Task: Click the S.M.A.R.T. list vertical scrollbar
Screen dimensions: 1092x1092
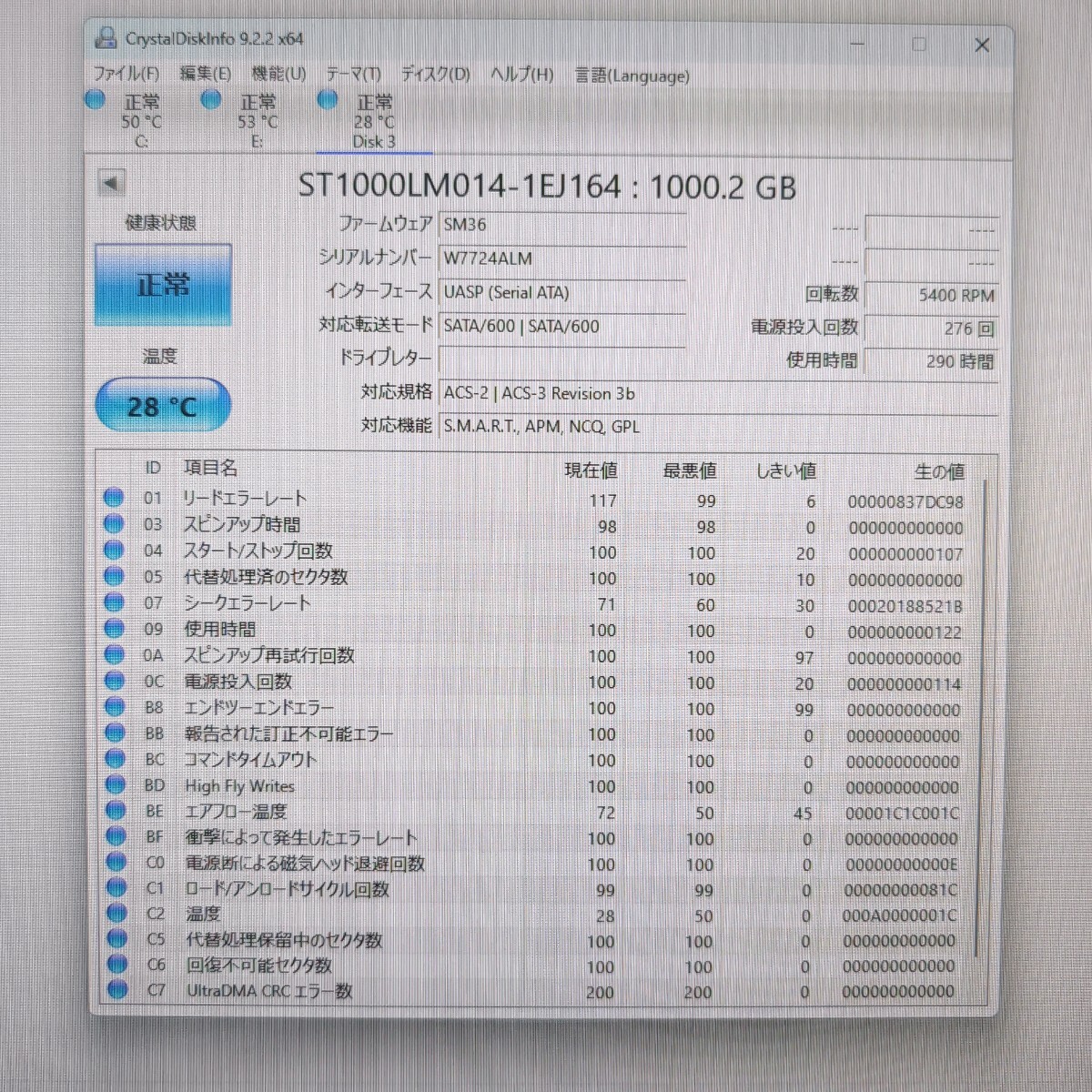Action: tap(981, 719)
